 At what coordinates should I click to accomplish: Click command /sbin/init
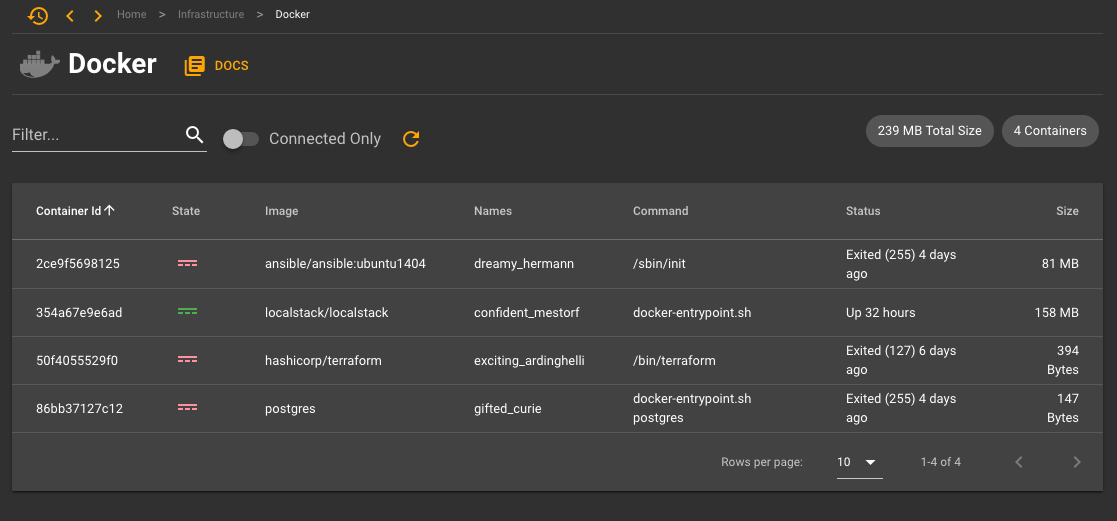659,264
